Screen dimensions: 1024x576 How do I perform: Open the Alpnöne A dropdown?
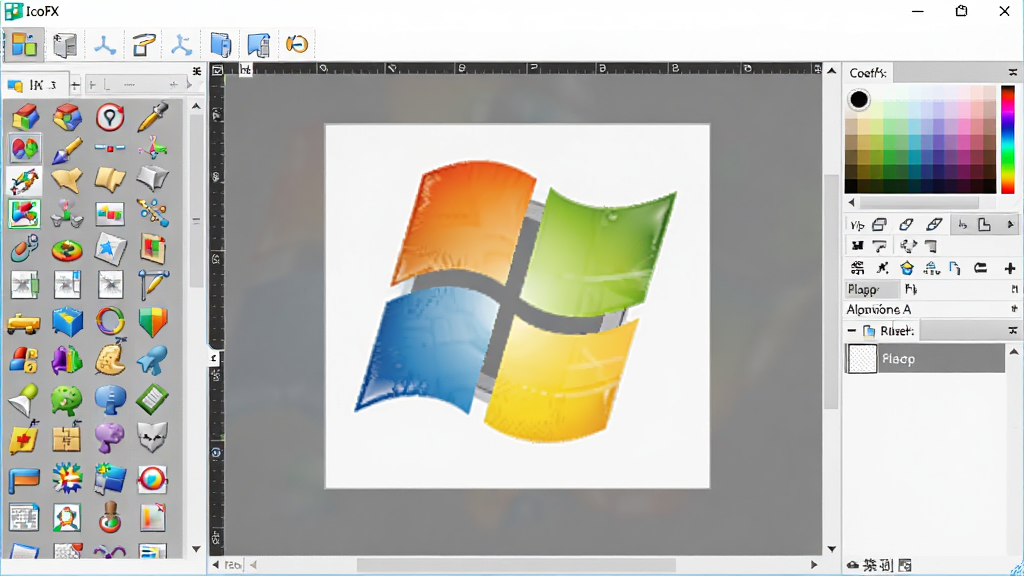point(1014,309)
